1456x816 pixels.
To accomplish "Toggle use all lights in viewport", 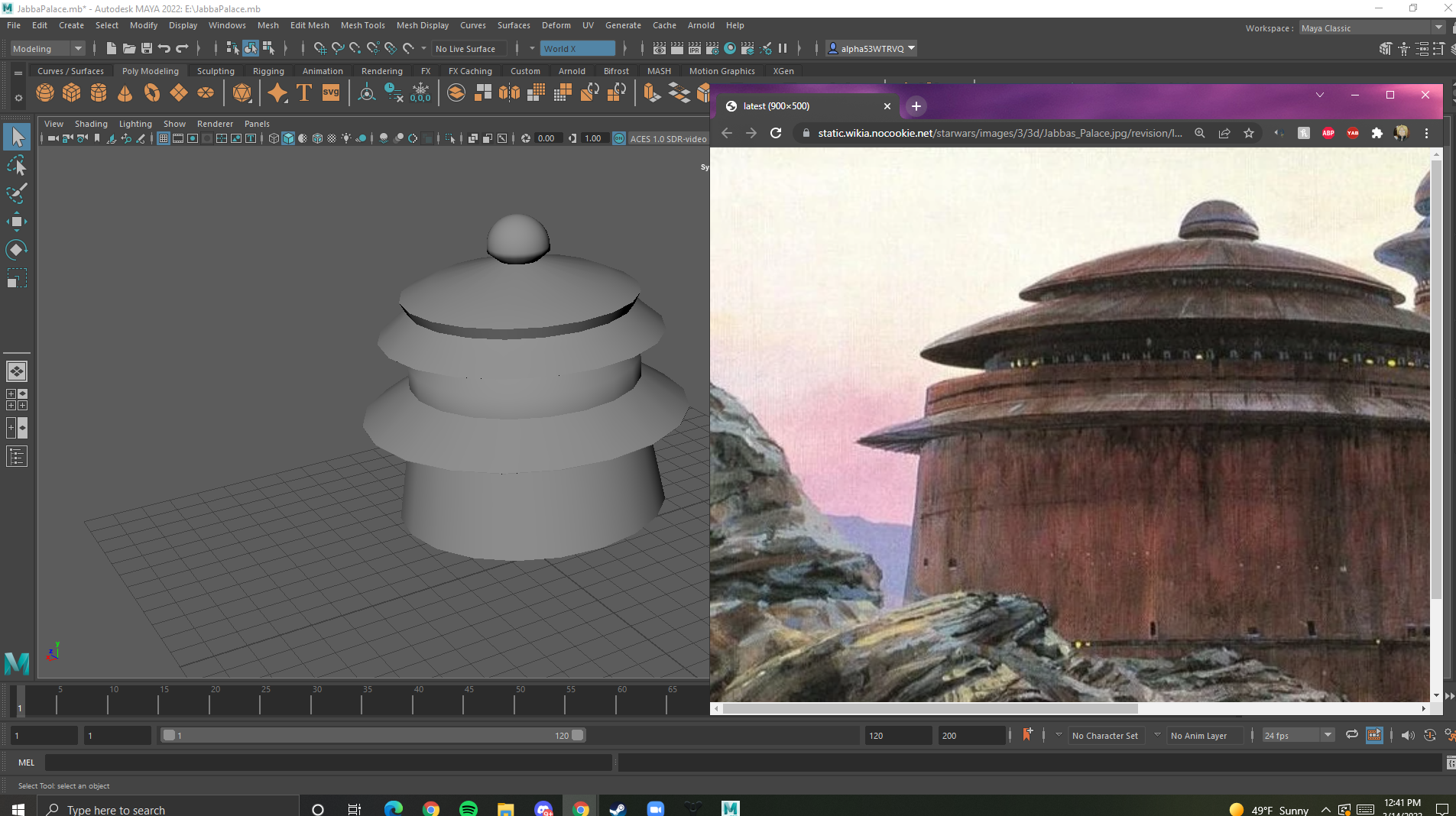I will [x=346, y=138].
